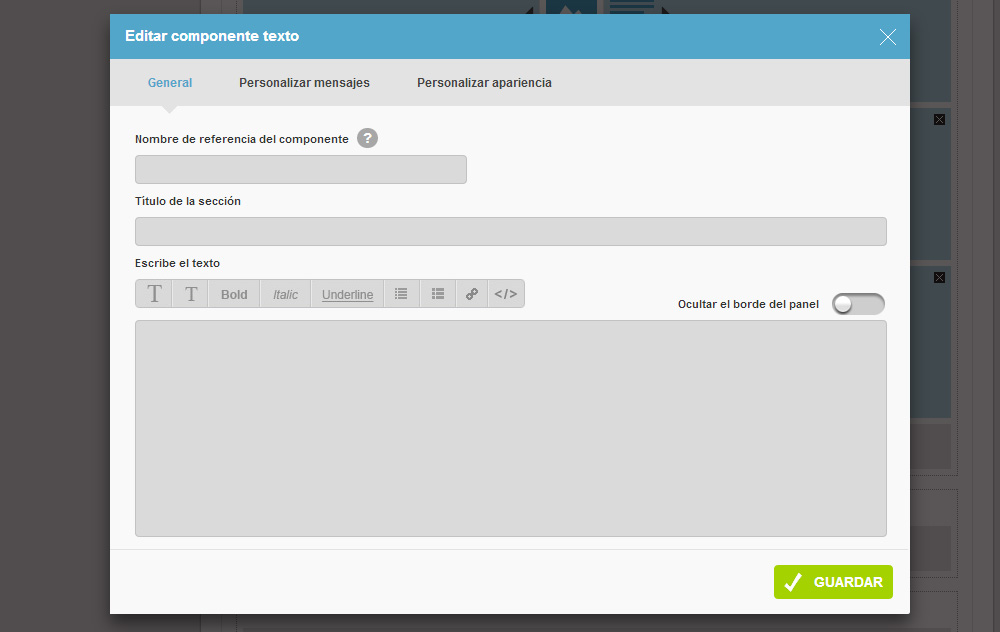Toggle Italic formatting

coord(286,294)
